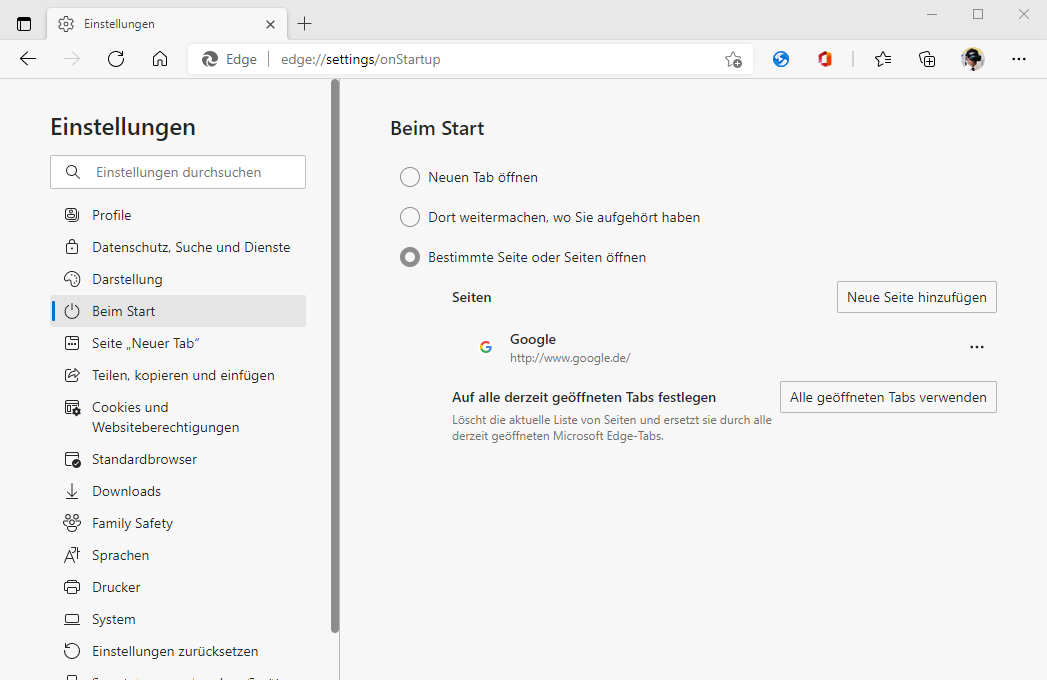Open 'Datenschutz, Suche und Dienste' settings
1047x680 pixels.
[191, 247]
